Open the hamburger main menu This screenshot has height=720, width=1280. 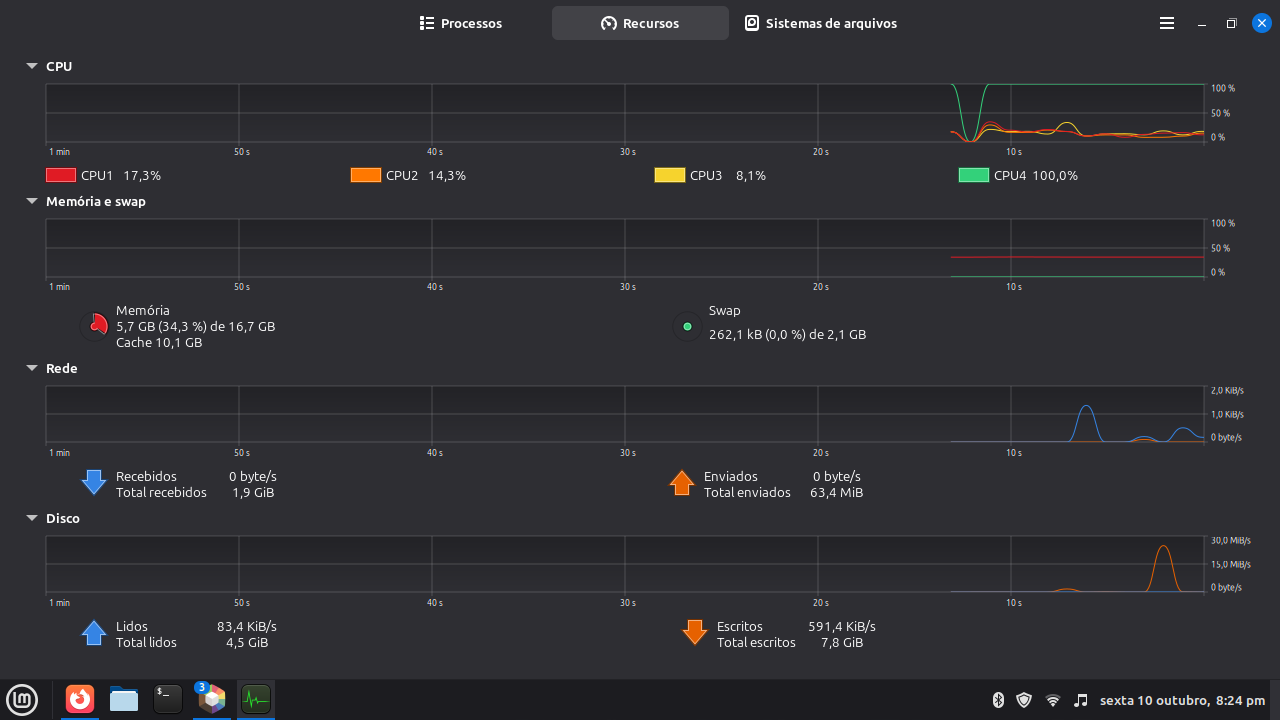pyautogui.click(x=1166, y=23)
